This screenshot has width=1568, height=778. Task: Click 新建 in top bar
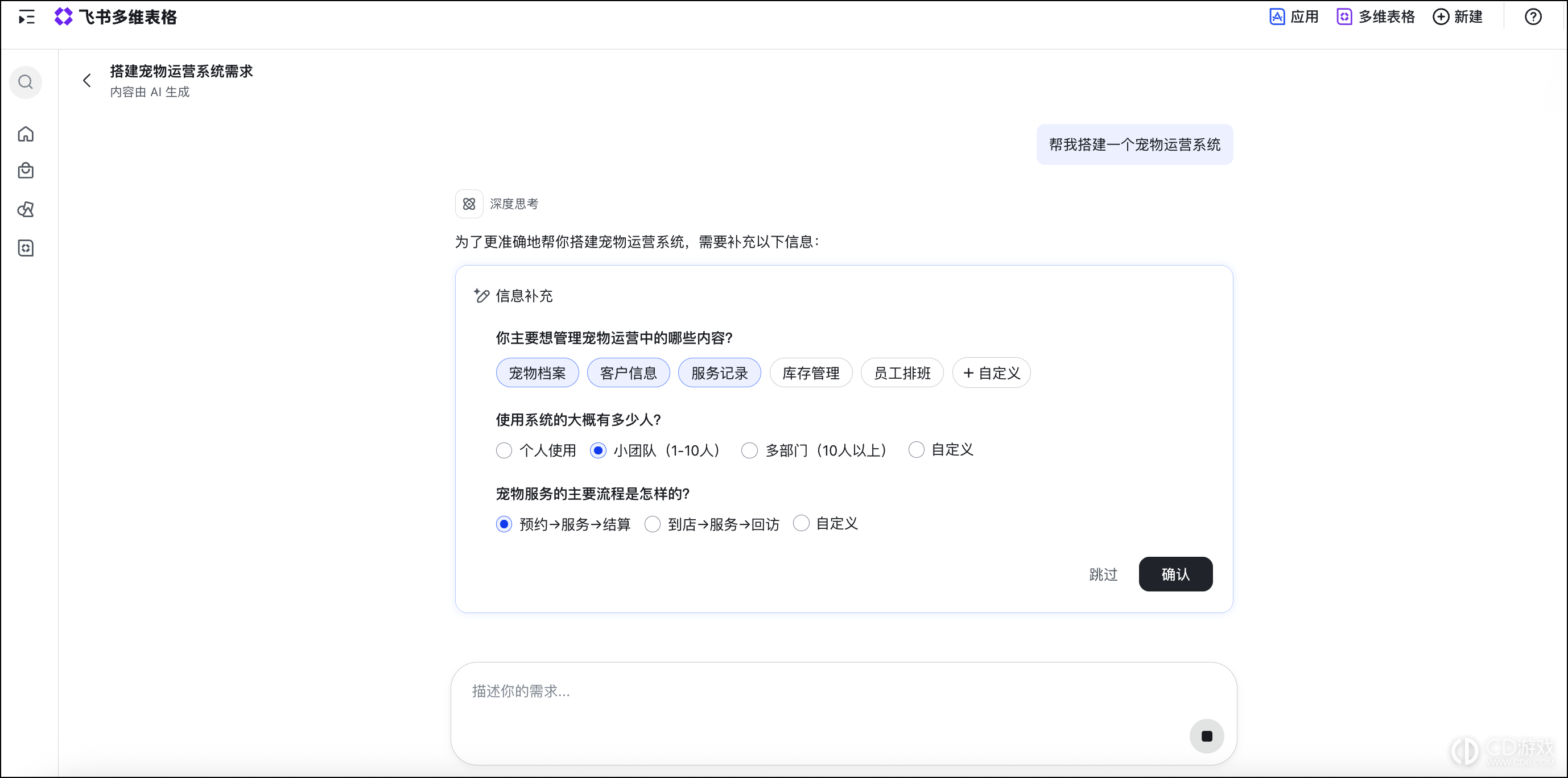point(1457,17)
